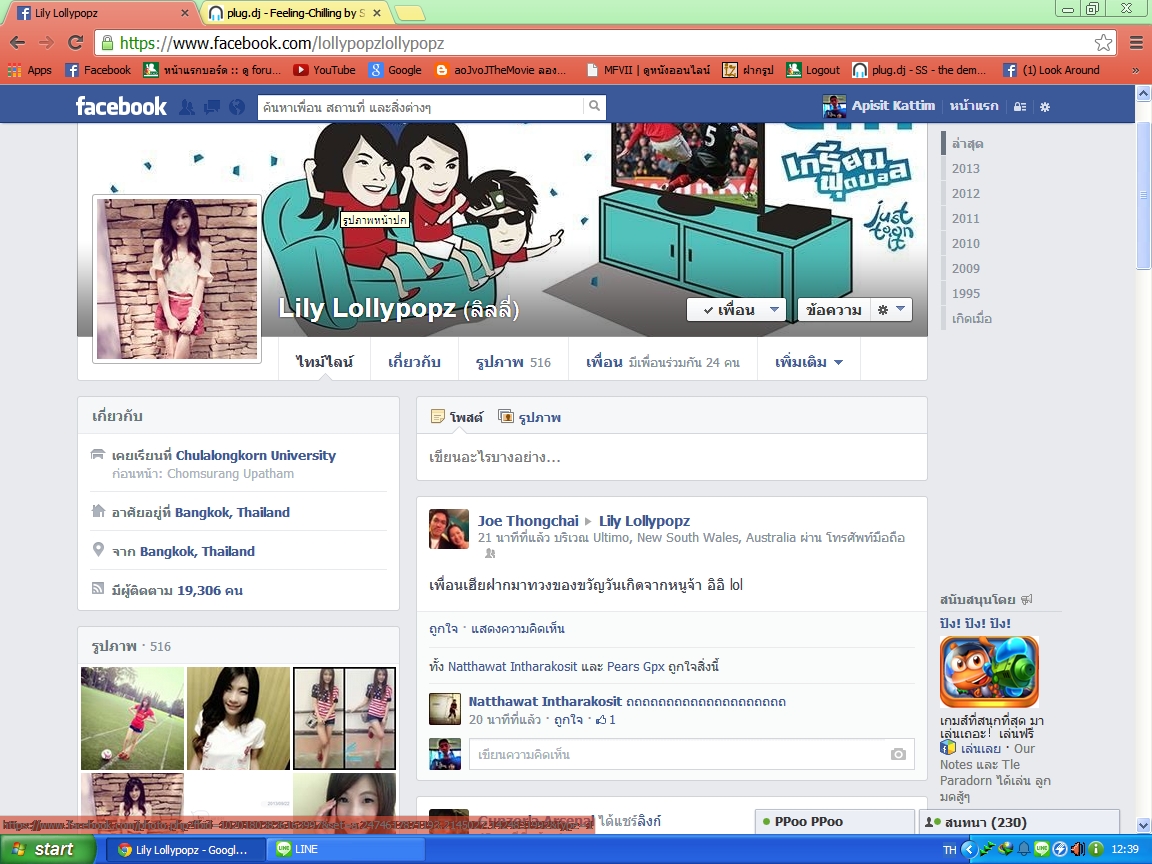Open the Chrome menu hamburger icon
1152x864 pixels.
point(1136,43)
